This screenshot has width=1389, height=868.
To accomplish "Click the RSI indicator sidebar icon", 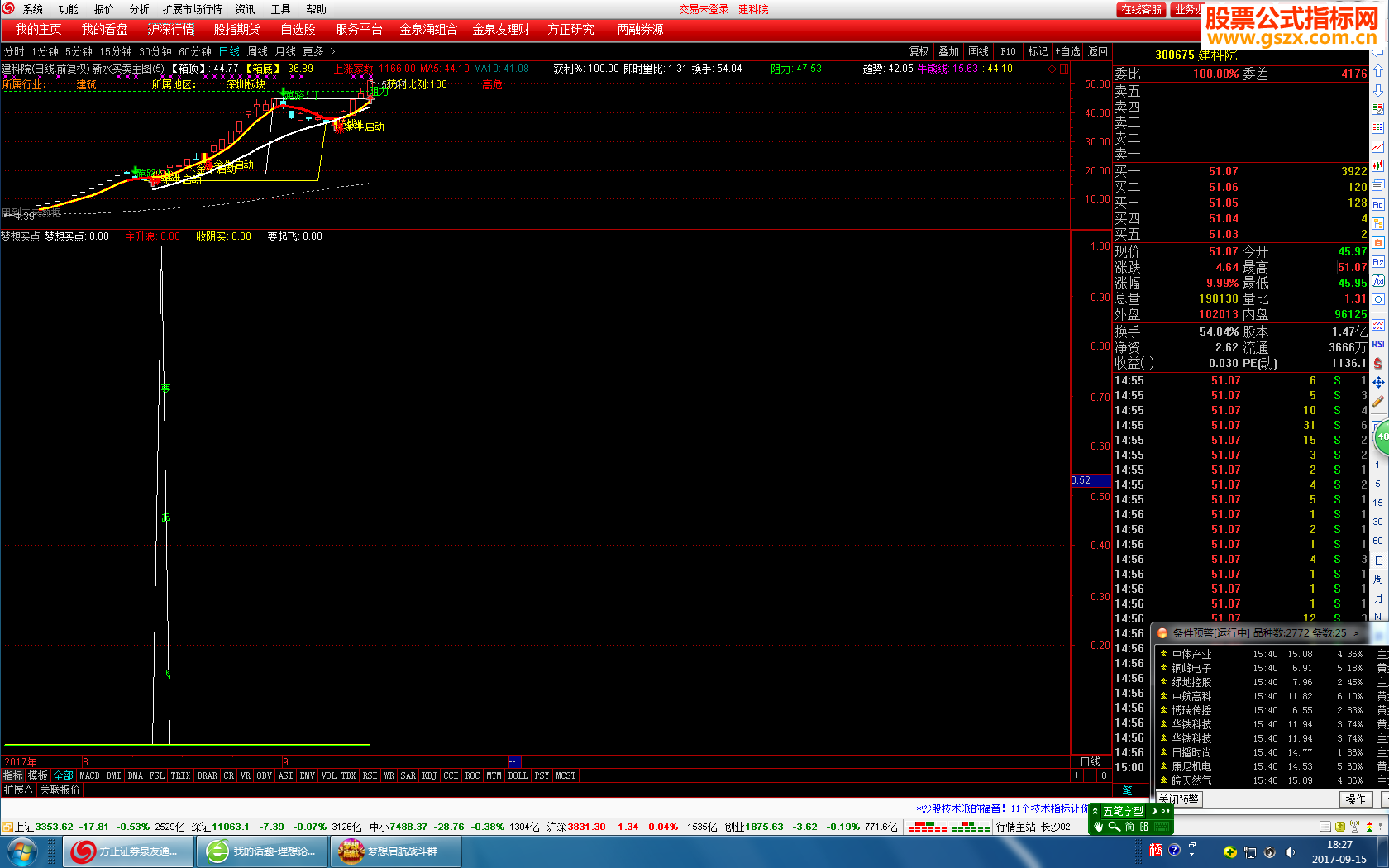I will point(1377,344).
